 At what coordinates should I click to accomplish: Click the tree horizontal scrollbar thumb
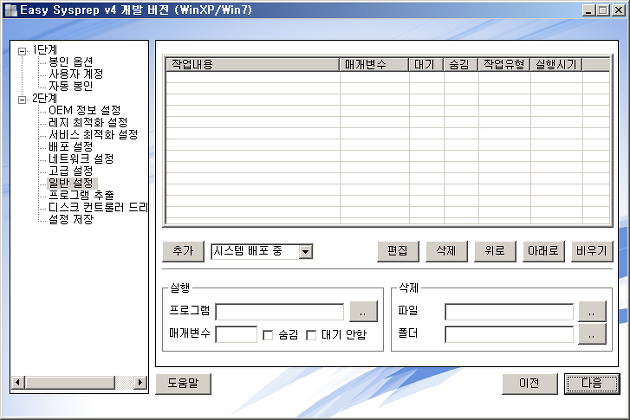pyautogui.click(x=70, y=382)
